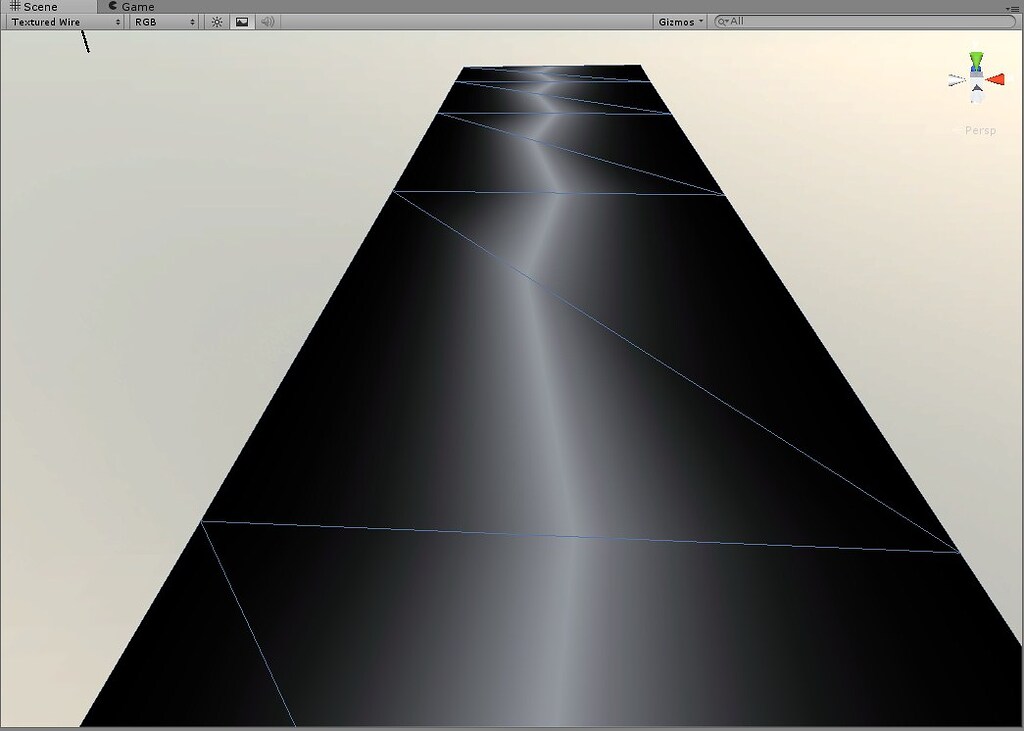
Task: Click inside the All search field
Action: point(790,20)
